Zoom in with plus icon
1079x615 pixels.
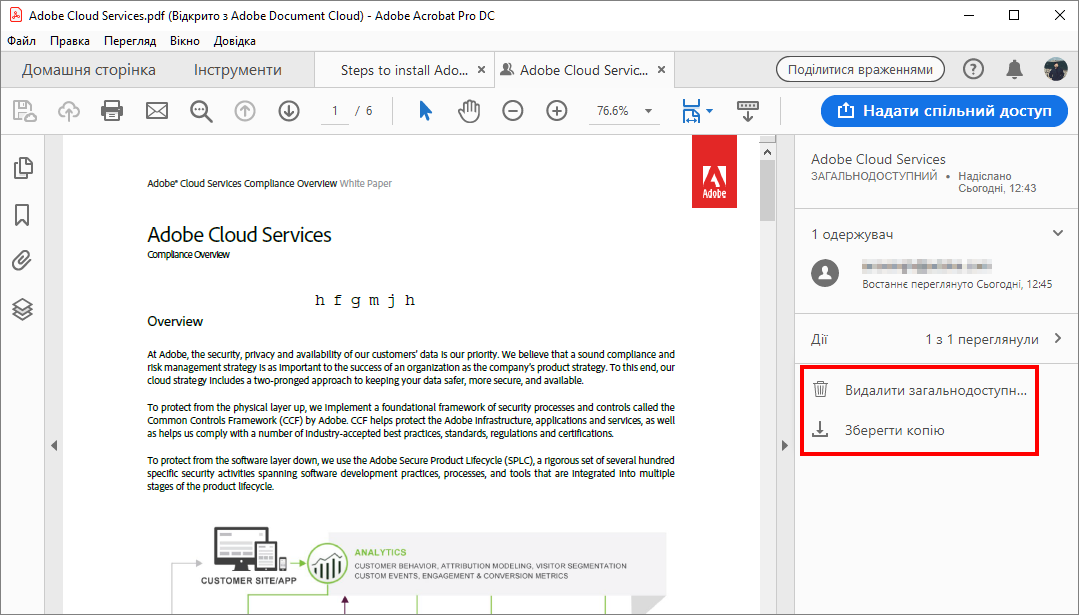point(557,111)
